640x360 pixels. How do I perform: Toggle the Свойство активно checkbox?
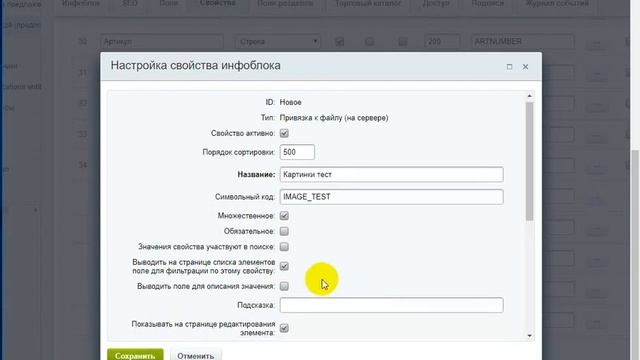click(x=284, y=133)
